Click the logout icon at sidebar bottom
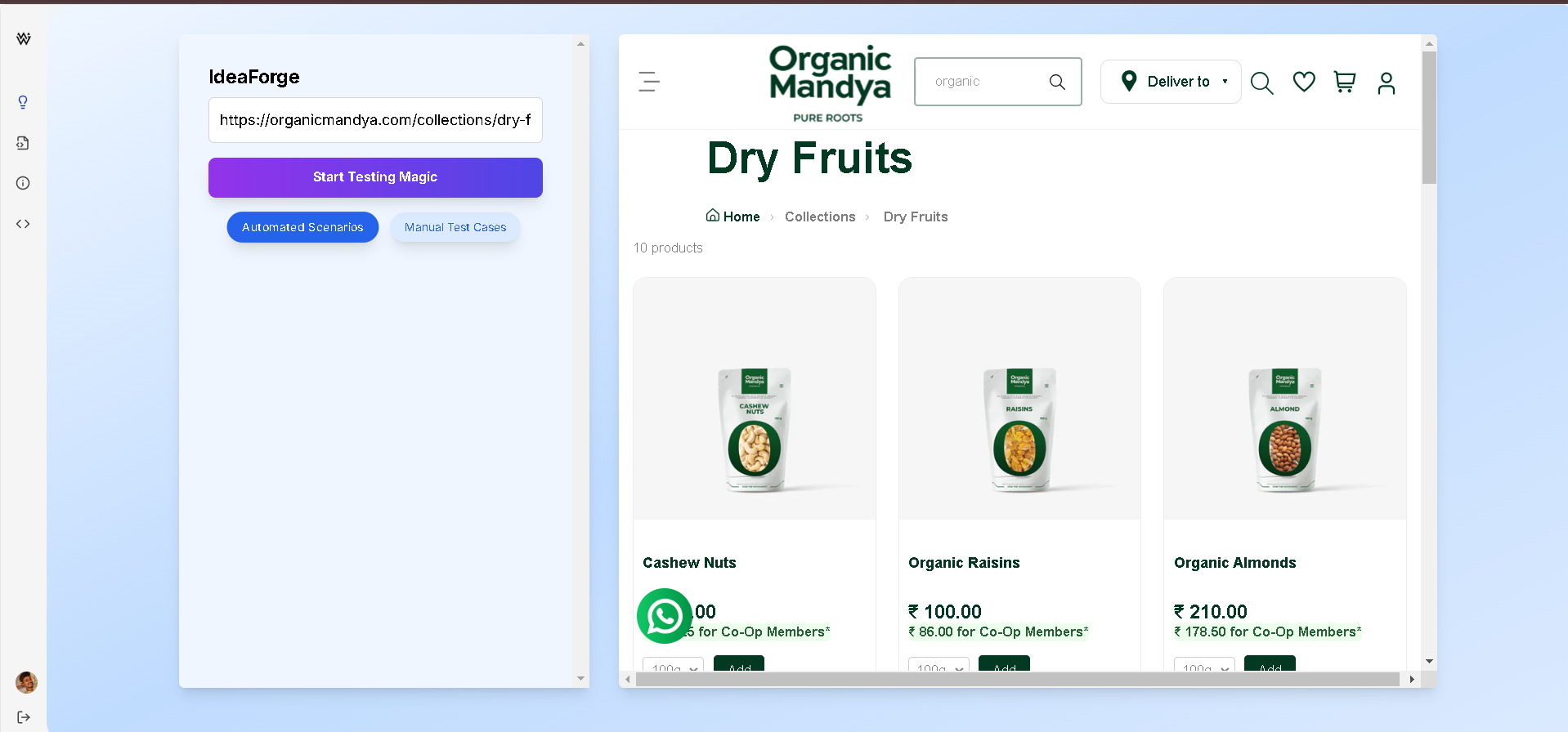 (x=24, y=717)
